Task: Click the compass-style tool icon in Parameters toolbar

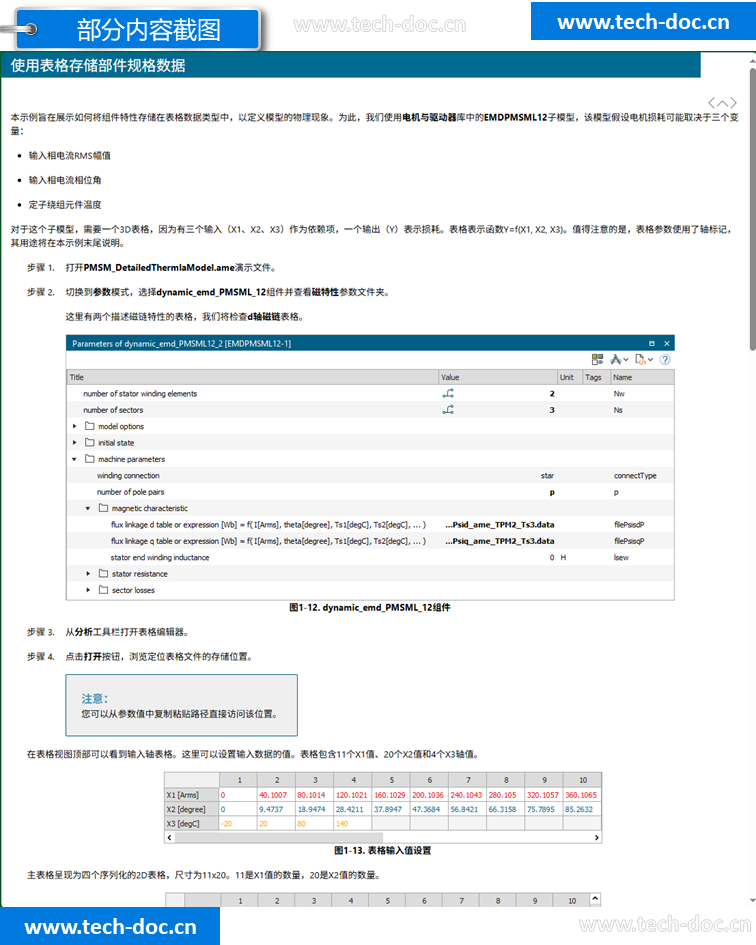Action: (616, 360)
